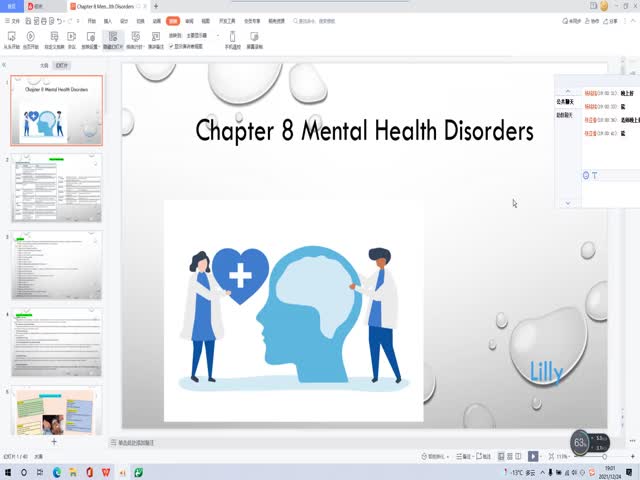
Task: Open the custom slideshow (自定义放映) icon
Action: pyautogui.click(x=54, y=40)
